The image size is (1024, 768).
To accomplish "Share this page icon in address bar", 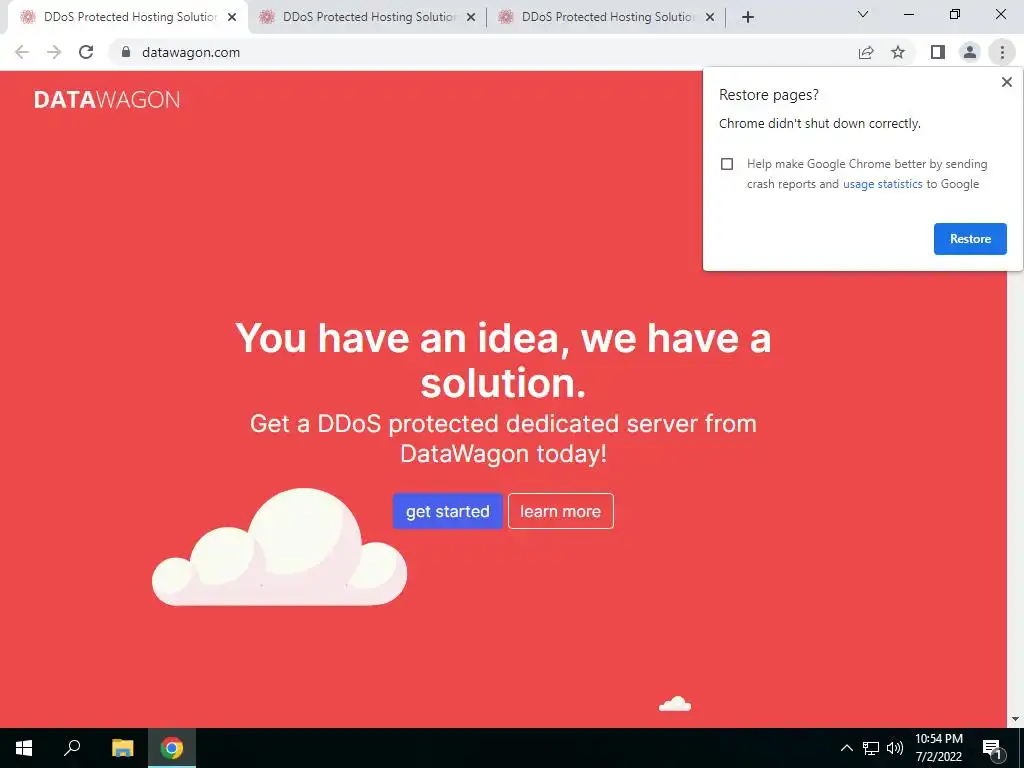I will (x=866, y=52).
